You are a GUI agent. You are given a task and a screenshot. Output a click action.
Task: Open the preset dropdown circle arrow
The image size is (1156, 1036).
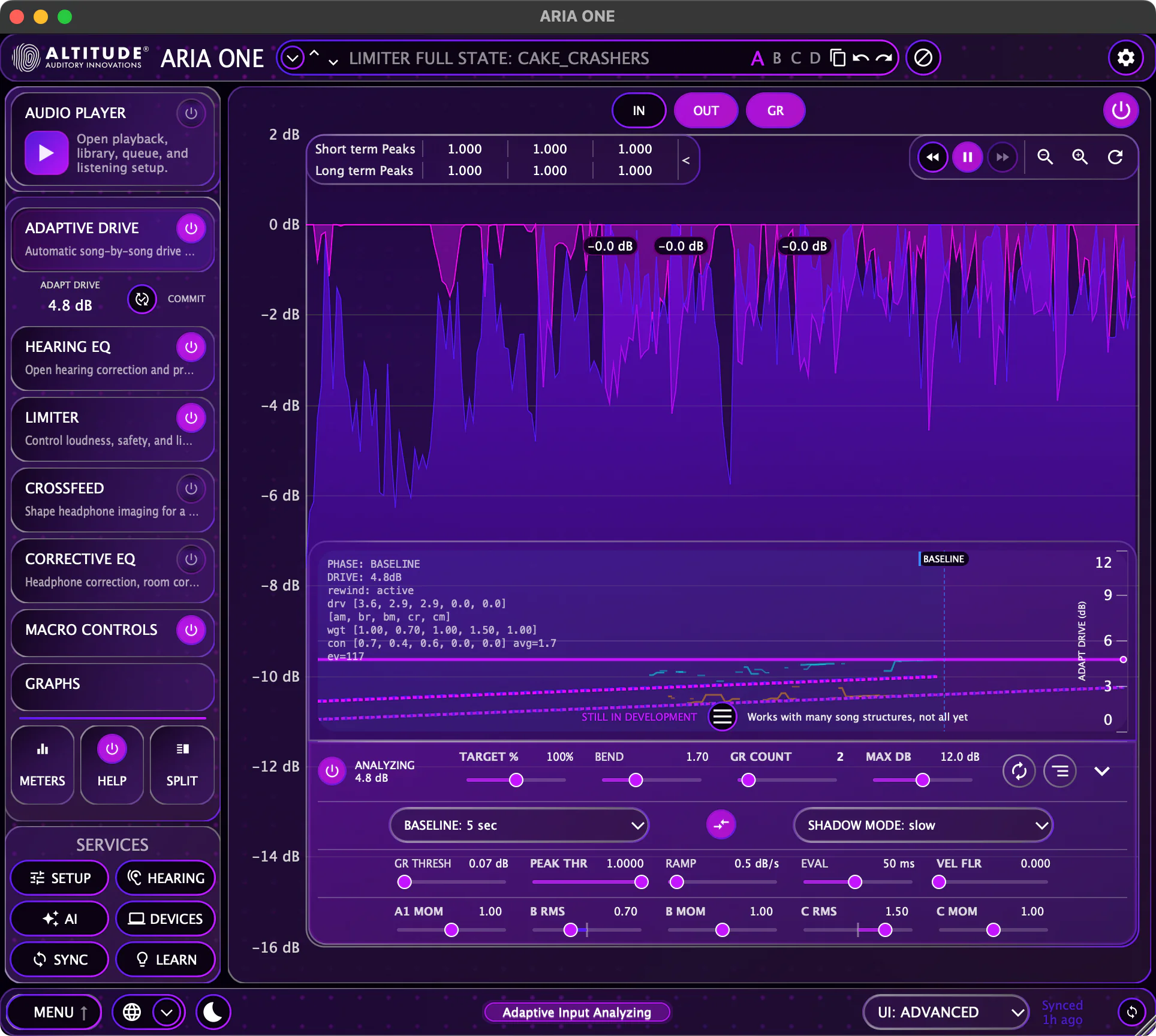point(293,58)
